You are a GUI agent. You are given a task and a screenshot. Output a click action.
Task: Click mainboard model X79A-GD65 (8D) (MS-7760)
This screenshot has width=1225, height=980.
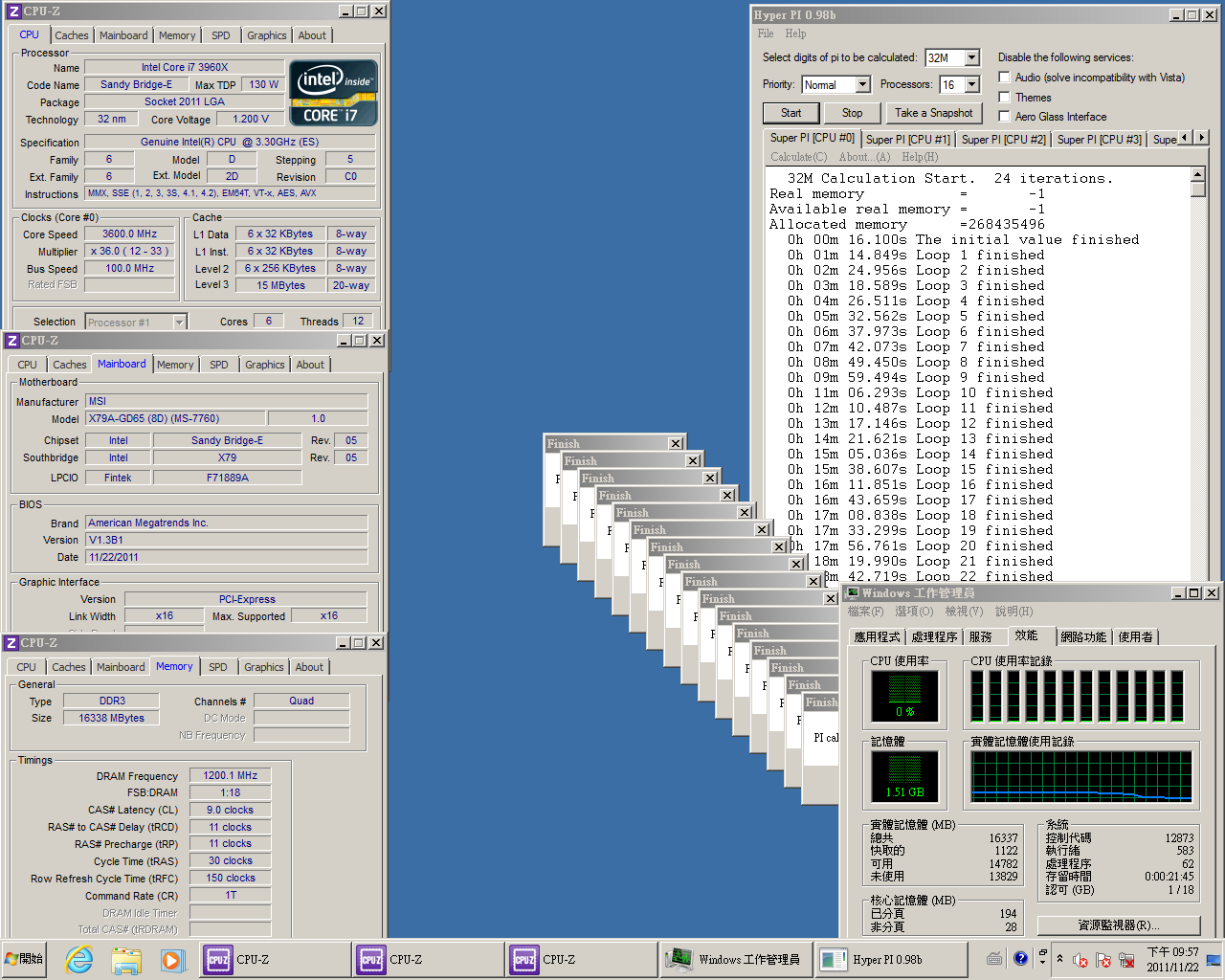tap(176, 419)
